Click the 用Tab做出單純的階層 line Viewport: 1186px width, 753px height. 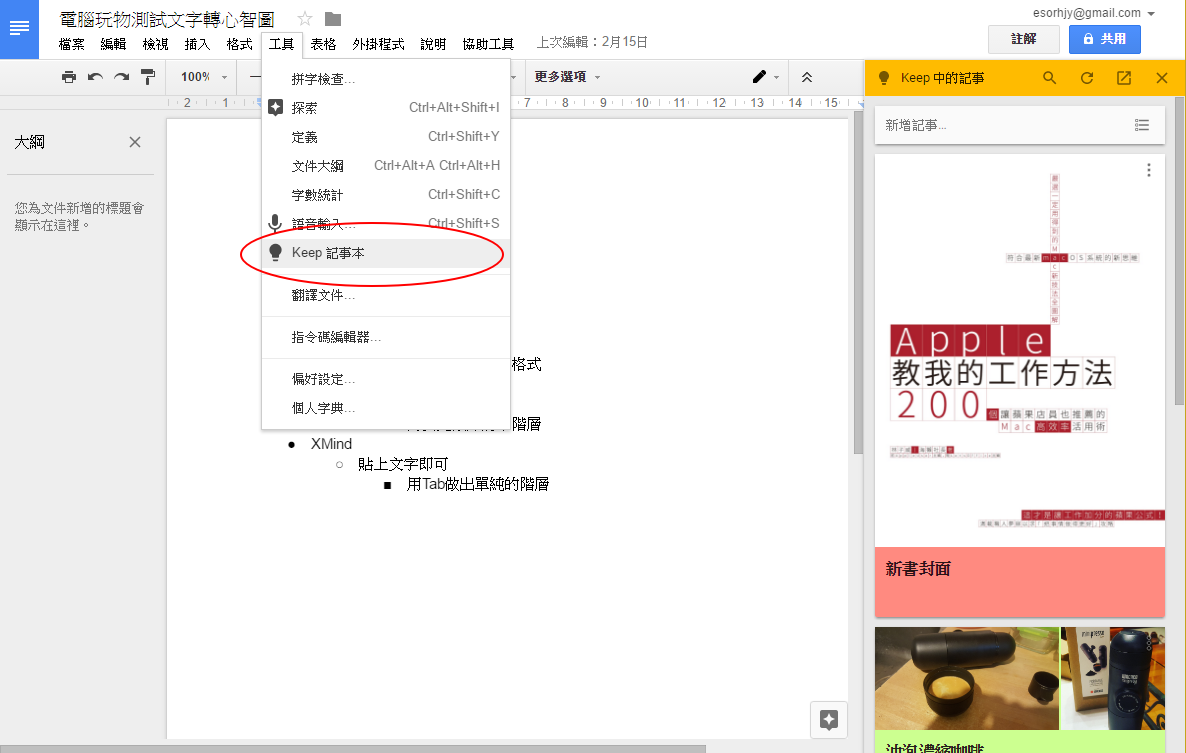click(477, 485)
